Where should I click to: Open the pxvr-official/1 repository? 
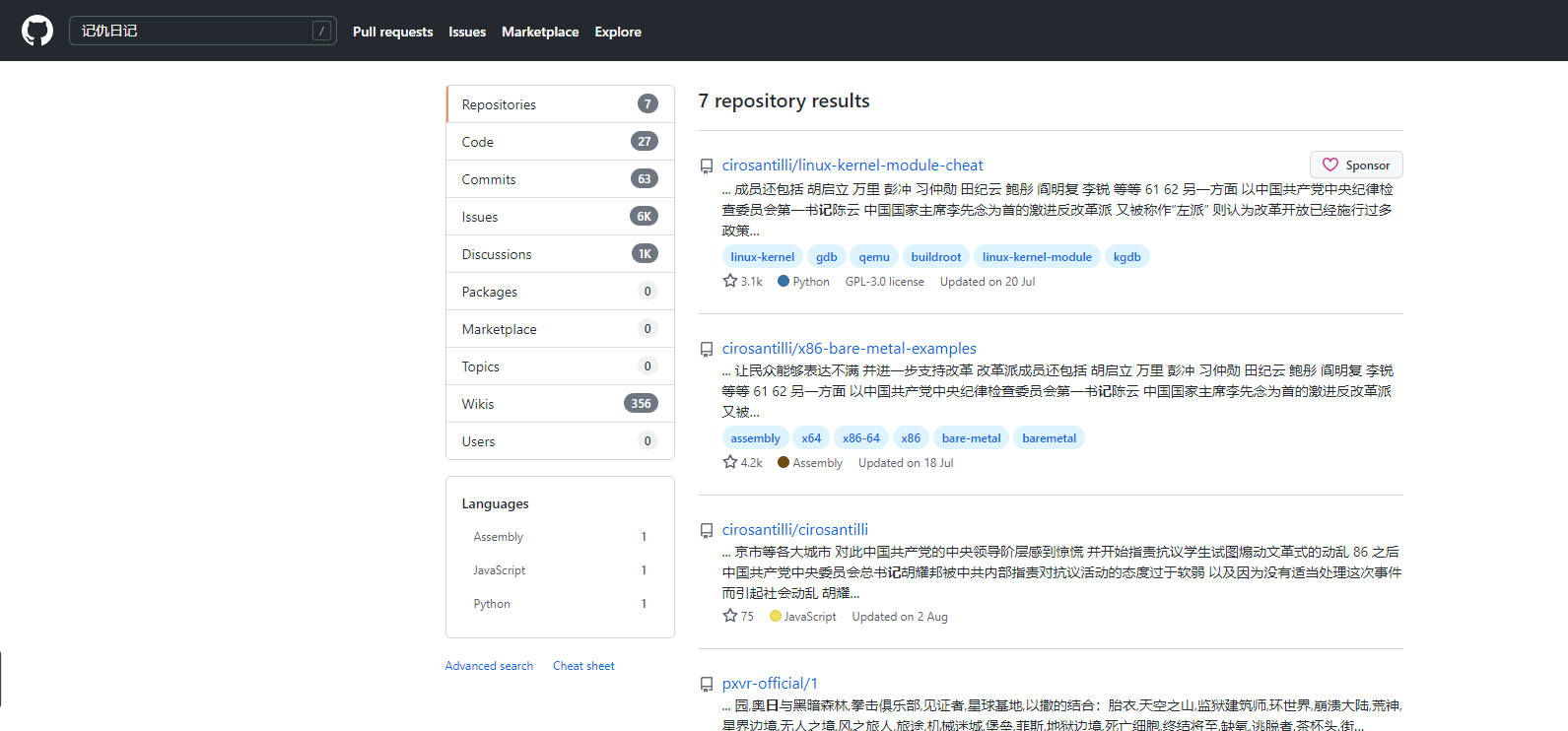(770, 684)
